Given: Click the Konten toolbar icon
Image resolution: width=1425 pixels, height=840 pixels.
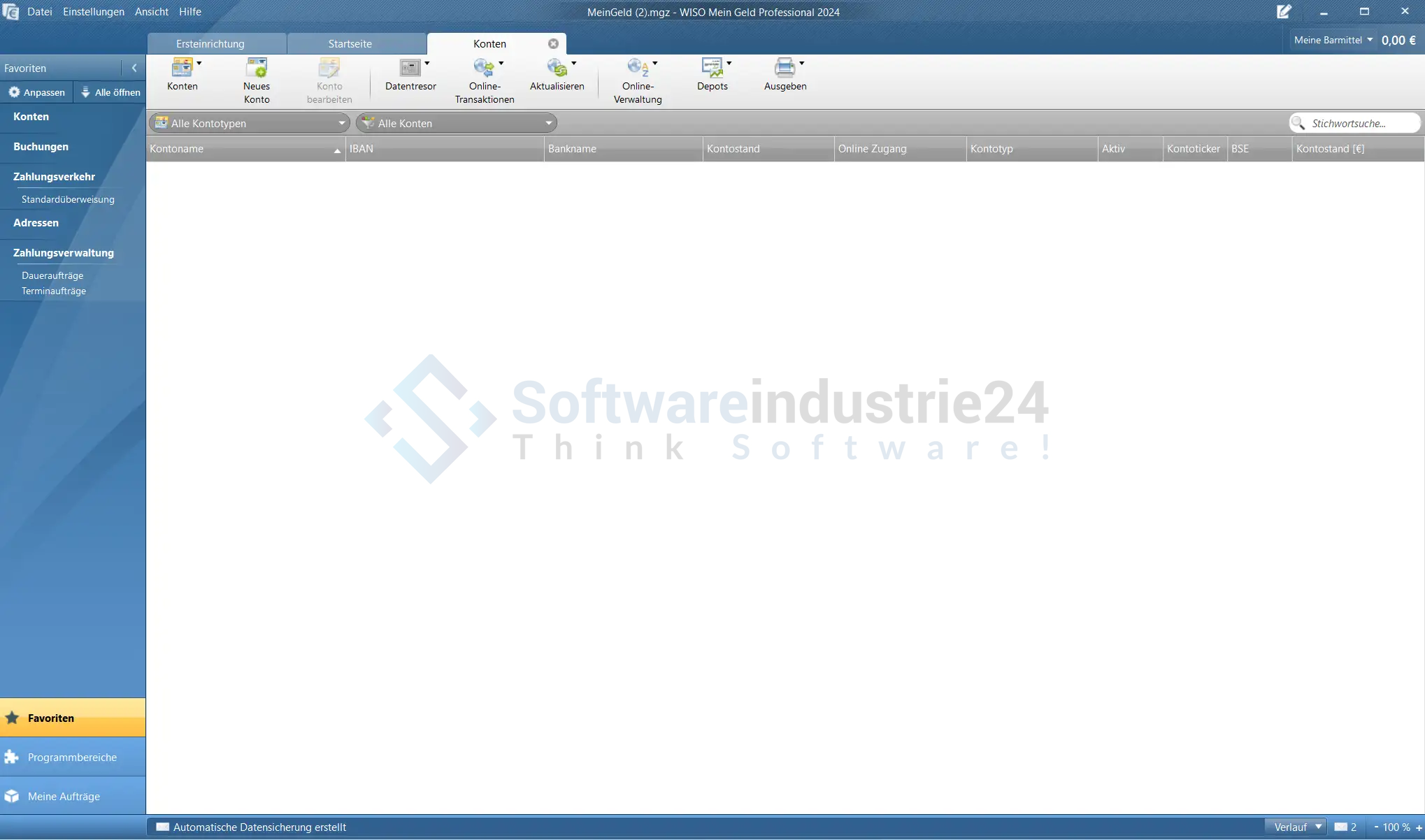Looking at the screenshot, I should [182, 68].
